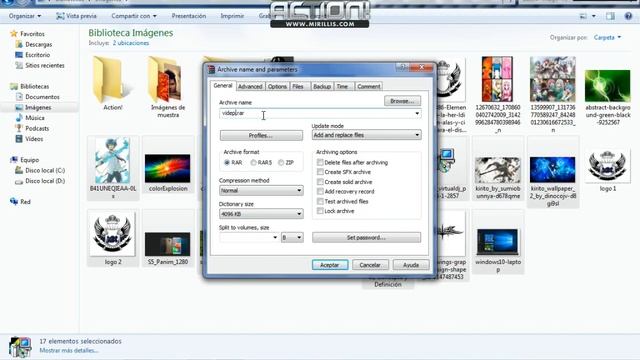Open Ayuda help button

(411, 265)
